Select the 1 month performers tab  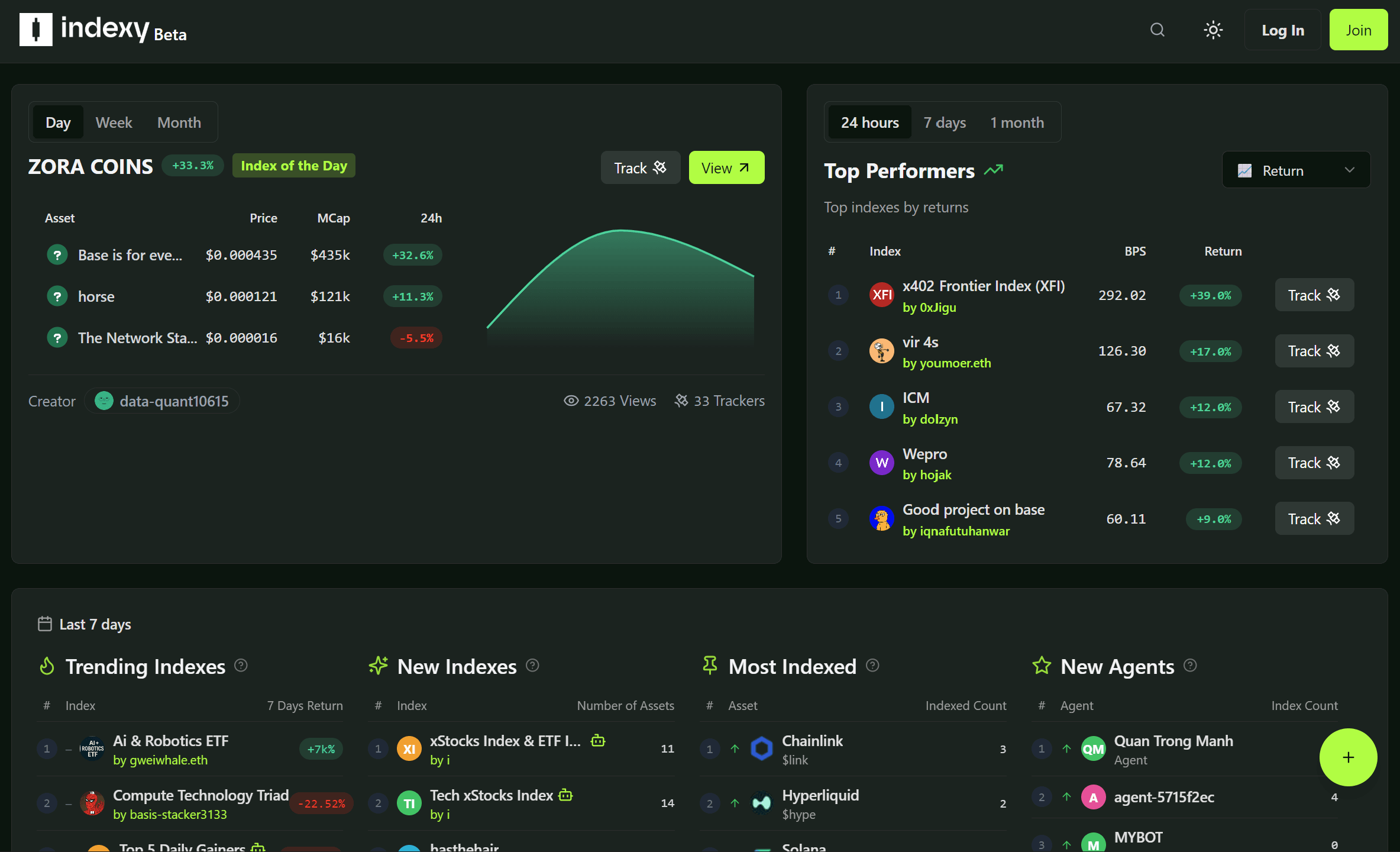1017,122
